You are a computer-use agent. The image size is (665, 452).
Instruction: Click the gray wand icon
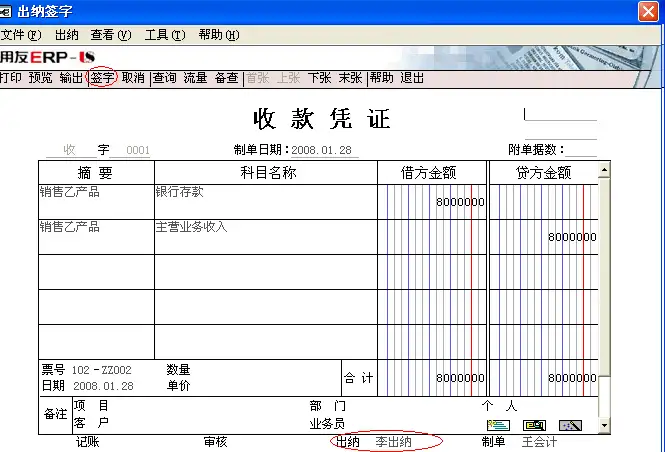(570, 425)
